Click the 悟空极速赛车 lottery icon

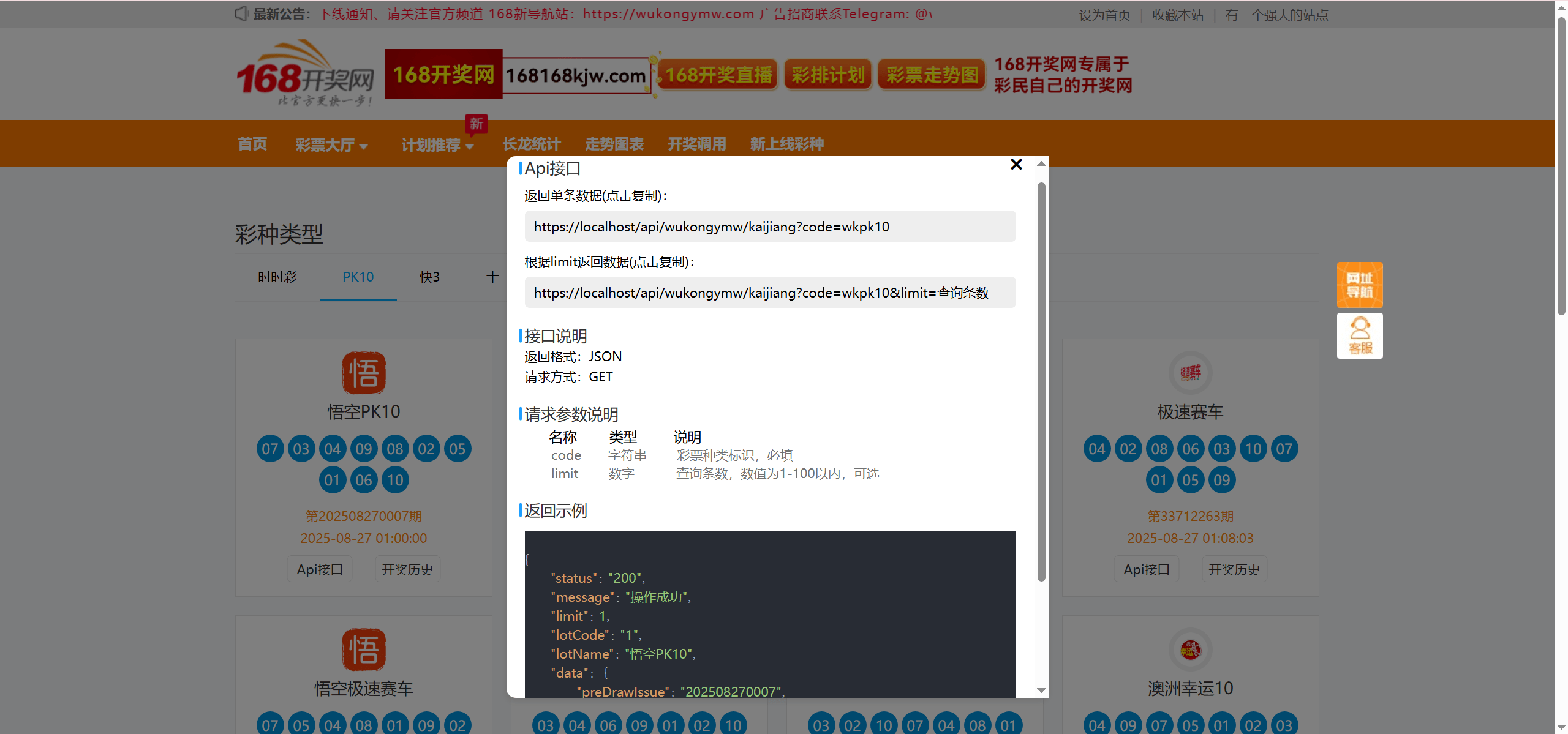coord(364,650)
